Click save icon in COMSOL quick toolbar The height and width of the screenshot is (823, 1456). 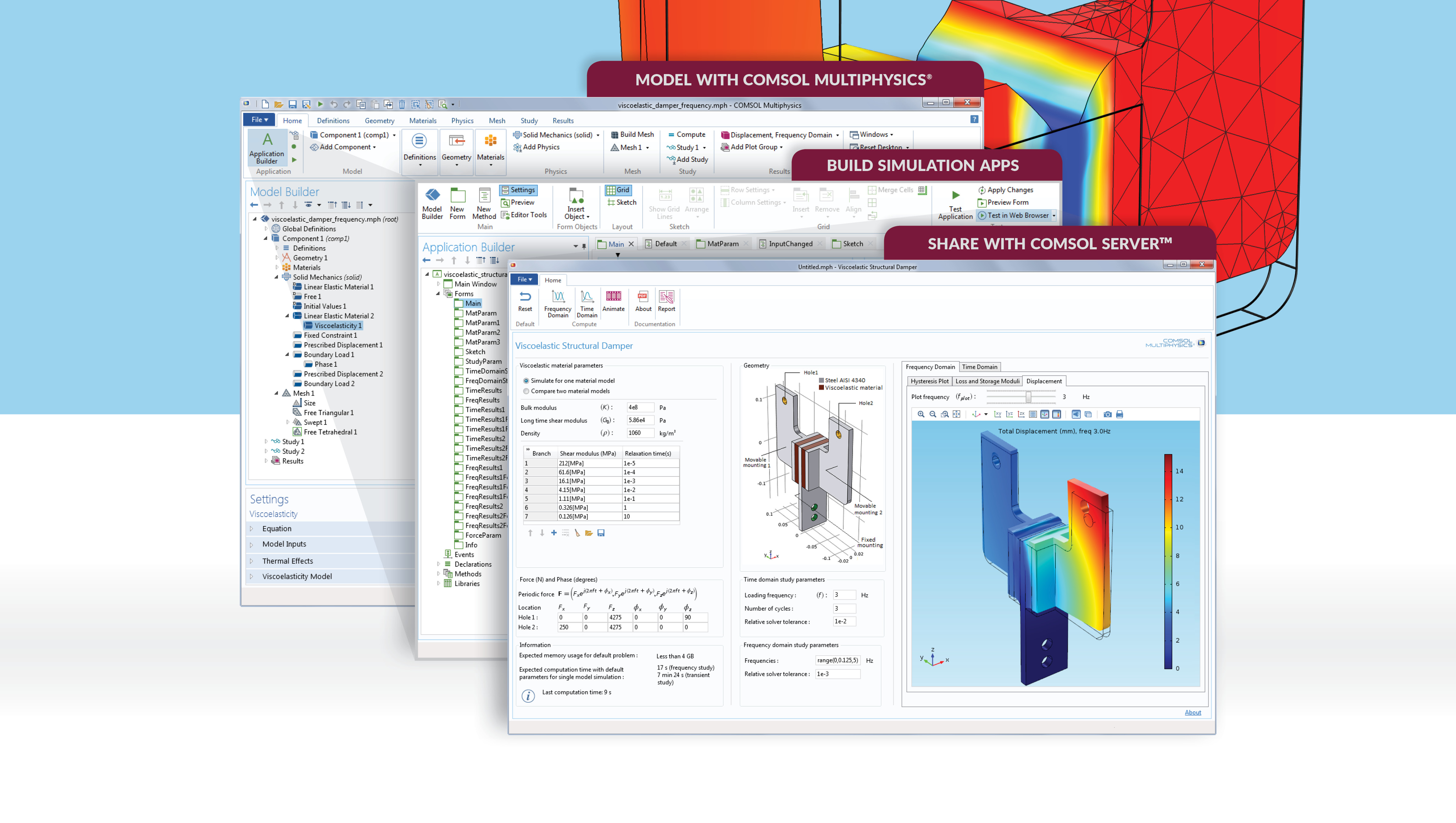pyautogui.click(x=292, y=105)
